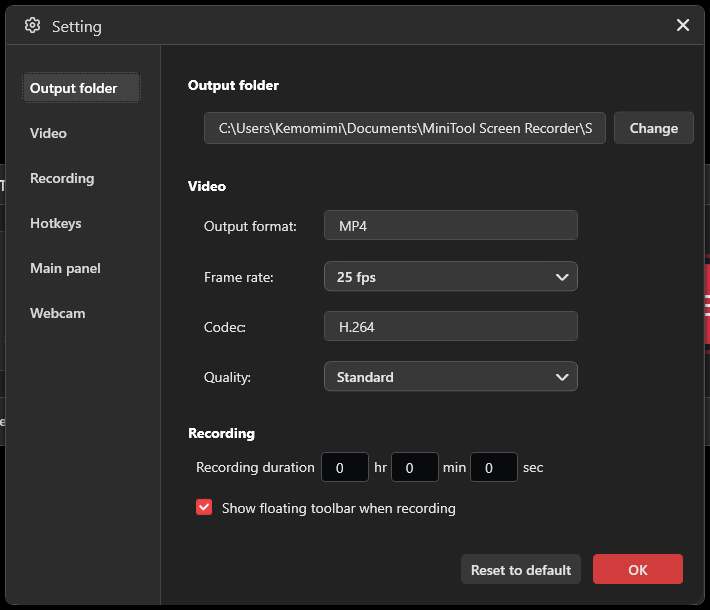Image resolution: width=710 pixels, height=610 pixels.
Task: Close the Setting dialog with the X
Action: click(683, 26)
